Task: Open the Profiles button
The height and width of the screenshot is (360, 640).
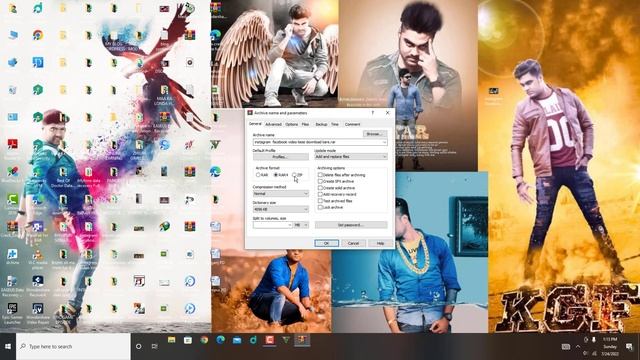Action: (280, 157)
